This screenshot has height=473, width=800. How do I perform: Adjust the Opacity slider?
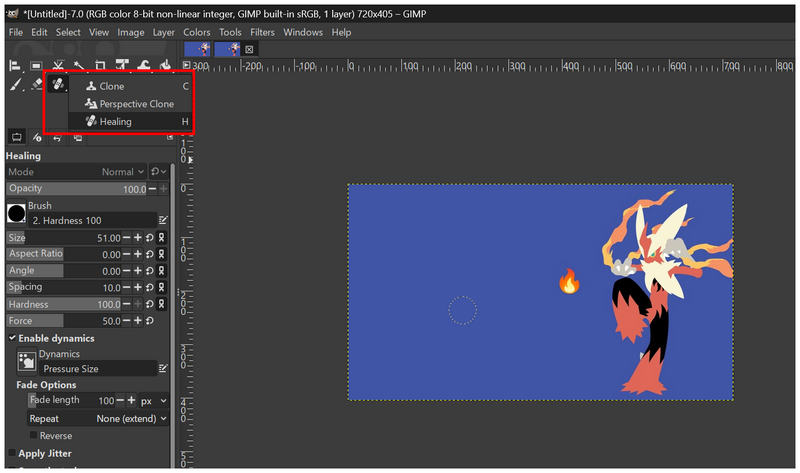[77, 189]
